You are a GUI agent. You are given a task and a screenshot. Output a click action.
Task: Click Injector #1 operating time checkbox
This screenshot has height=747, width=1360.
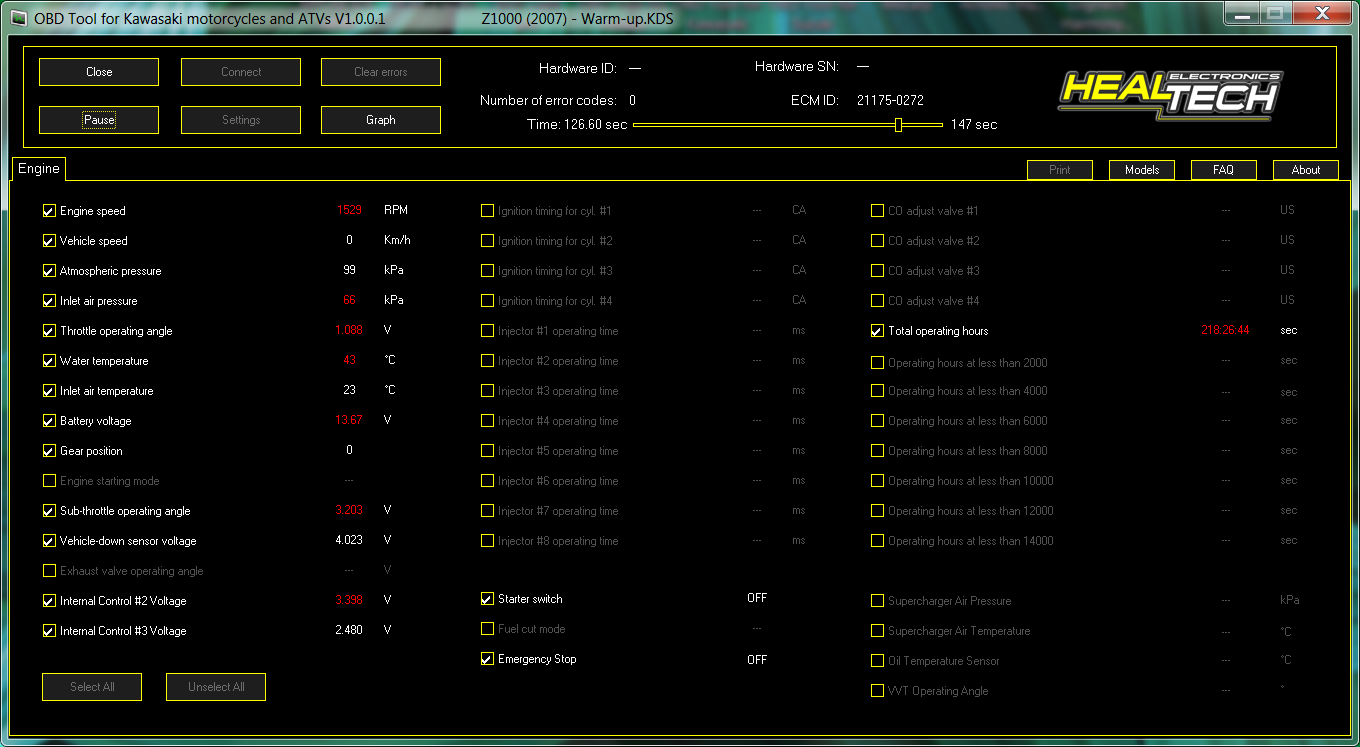[487, 331]
